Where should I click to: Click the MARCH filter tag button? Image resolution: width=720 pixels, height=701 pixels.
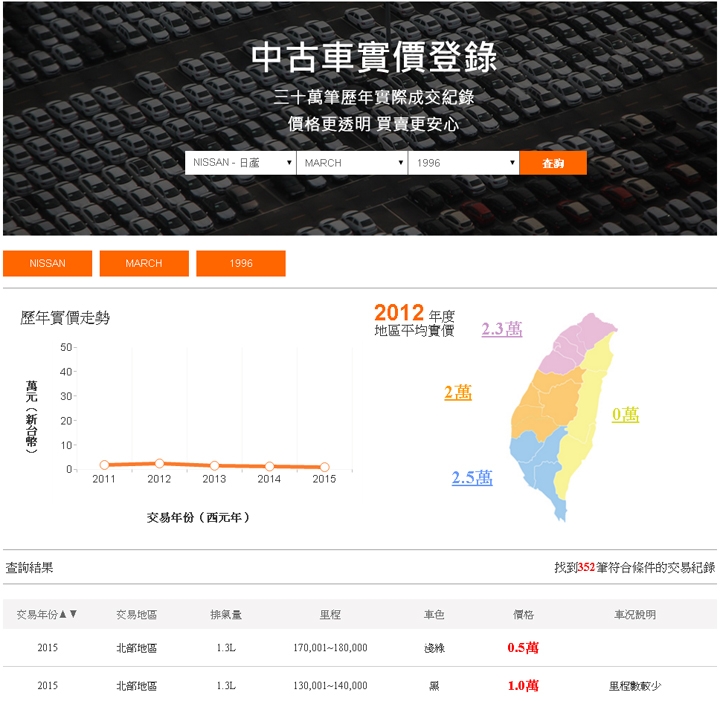click(144, 263)
